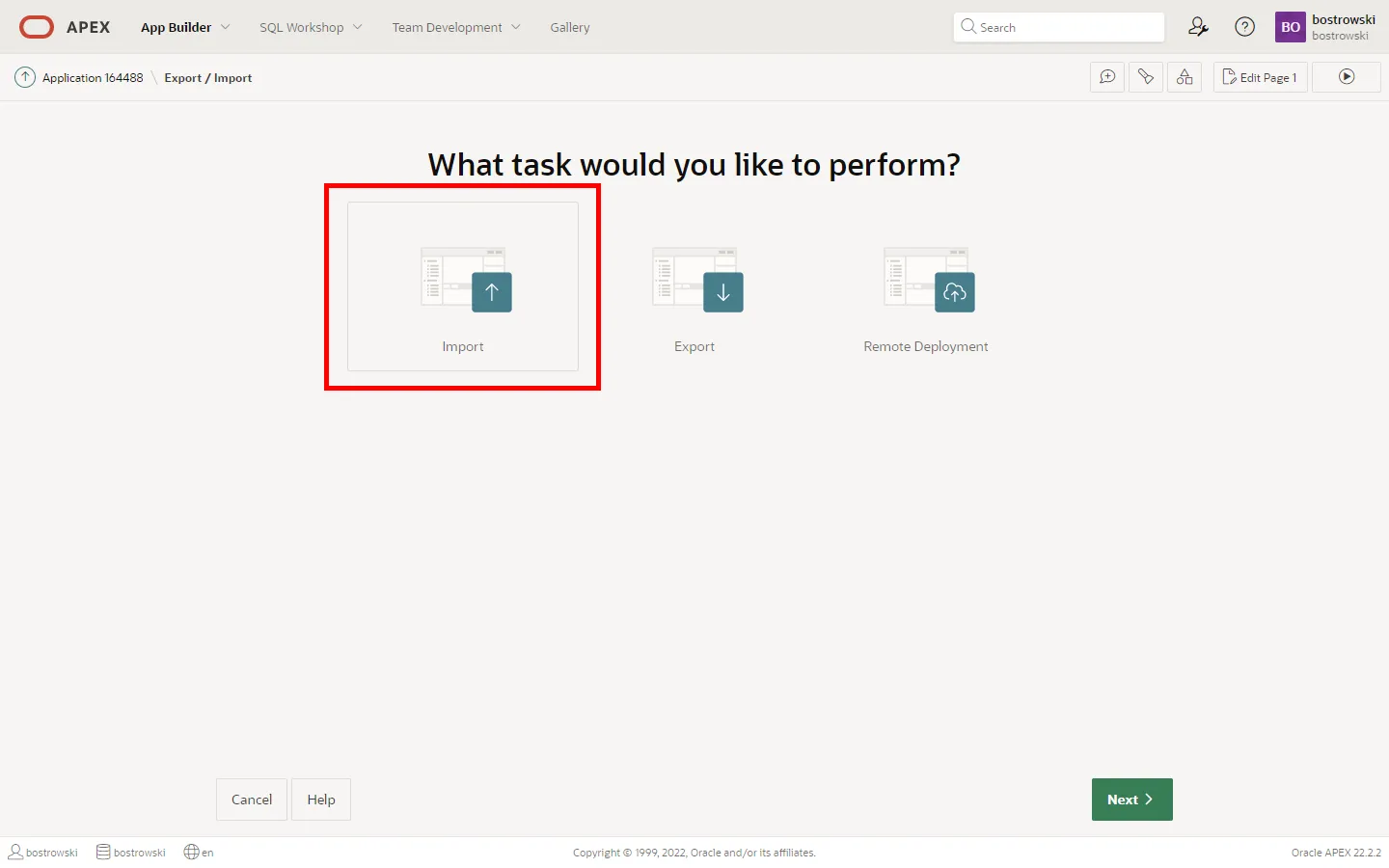Click the Feedback comment icon in toolbar

(1107, 77)
